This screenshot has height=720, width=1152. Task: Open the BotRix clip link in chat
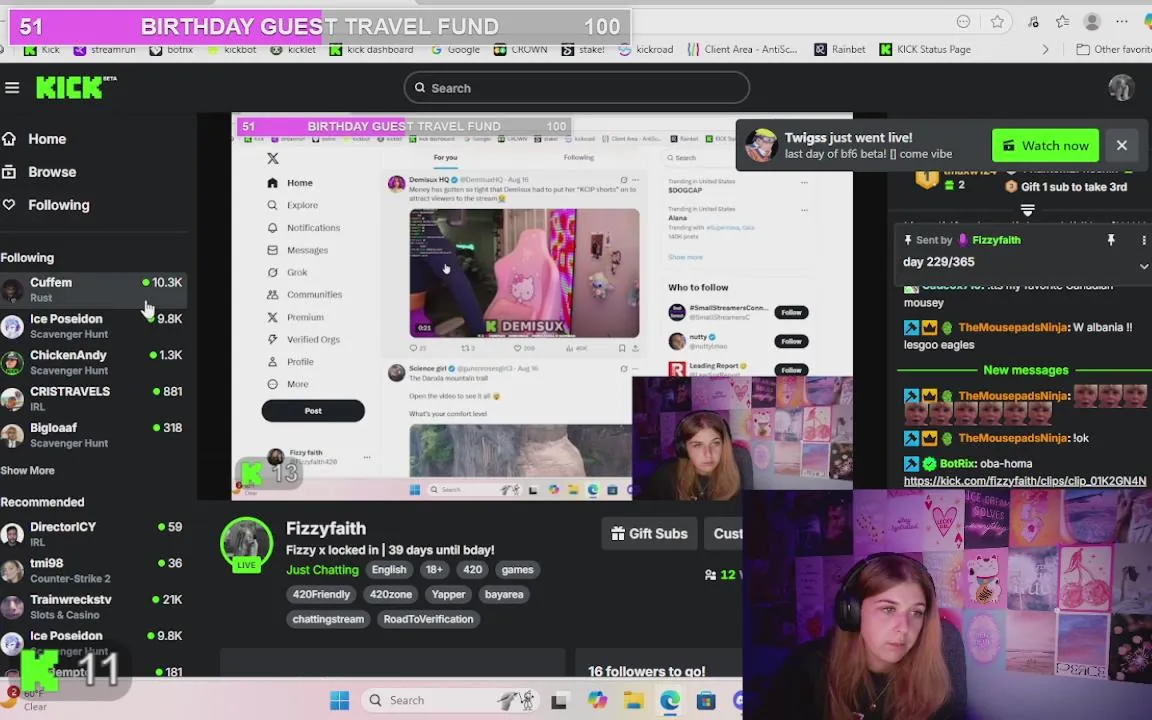coord(1024,480)
